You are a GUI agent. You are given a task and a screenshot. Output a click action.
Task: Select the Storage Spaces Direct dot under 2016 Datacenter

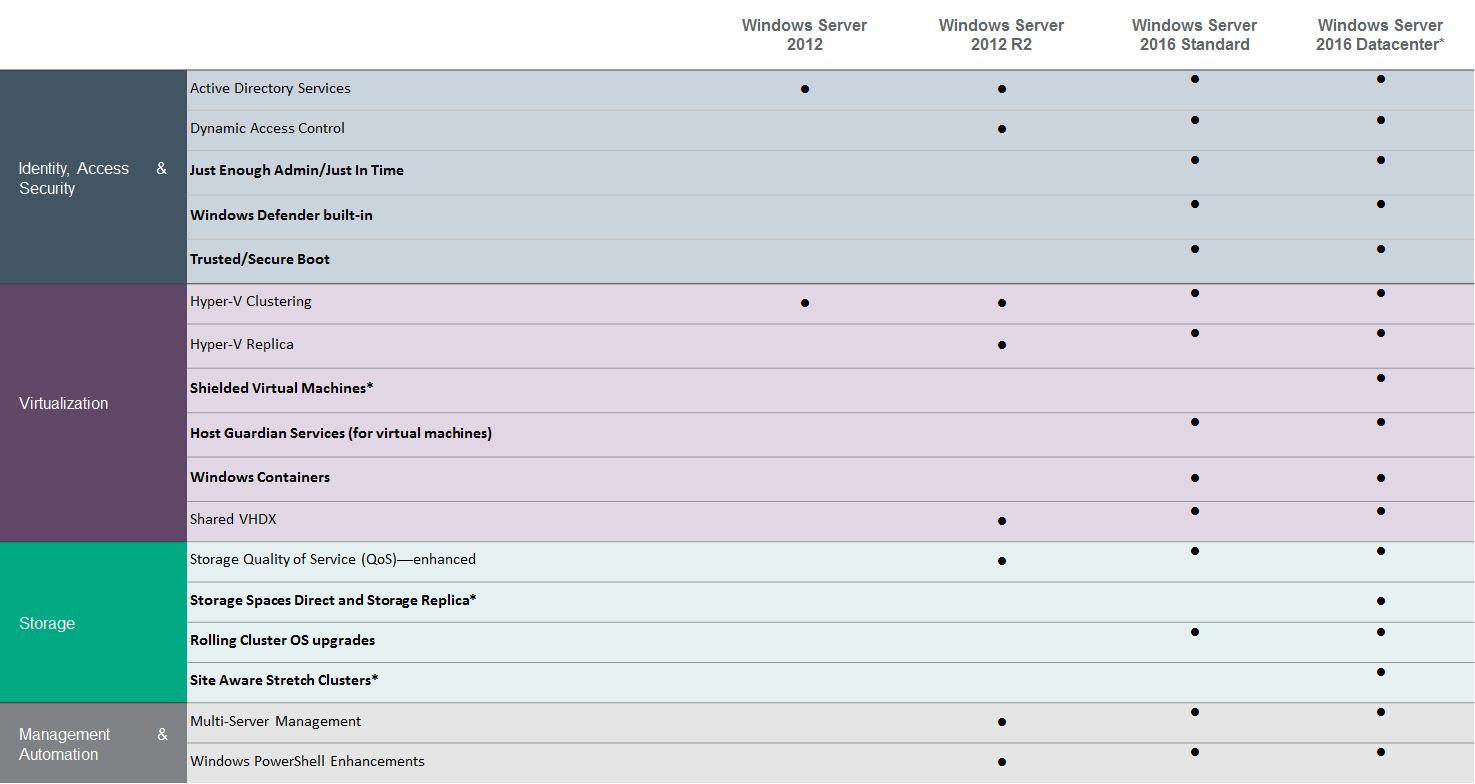click(x=1380, y=601)
